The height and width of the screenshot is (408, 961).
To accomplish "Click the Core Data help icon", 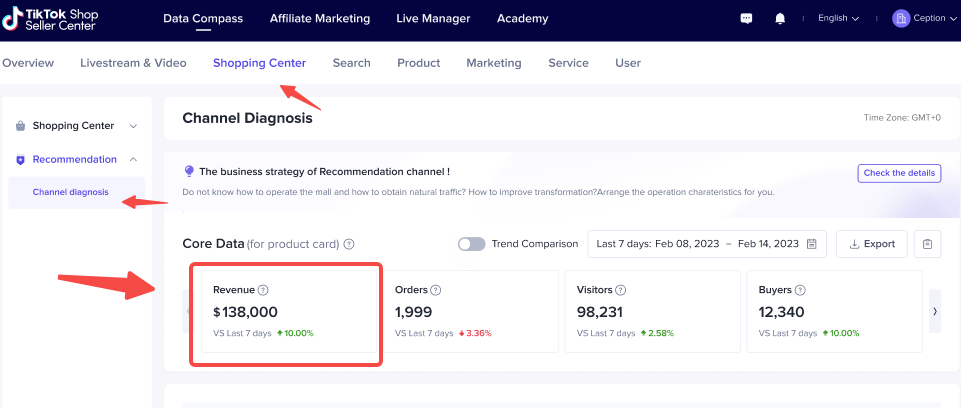I will point(349,244).
